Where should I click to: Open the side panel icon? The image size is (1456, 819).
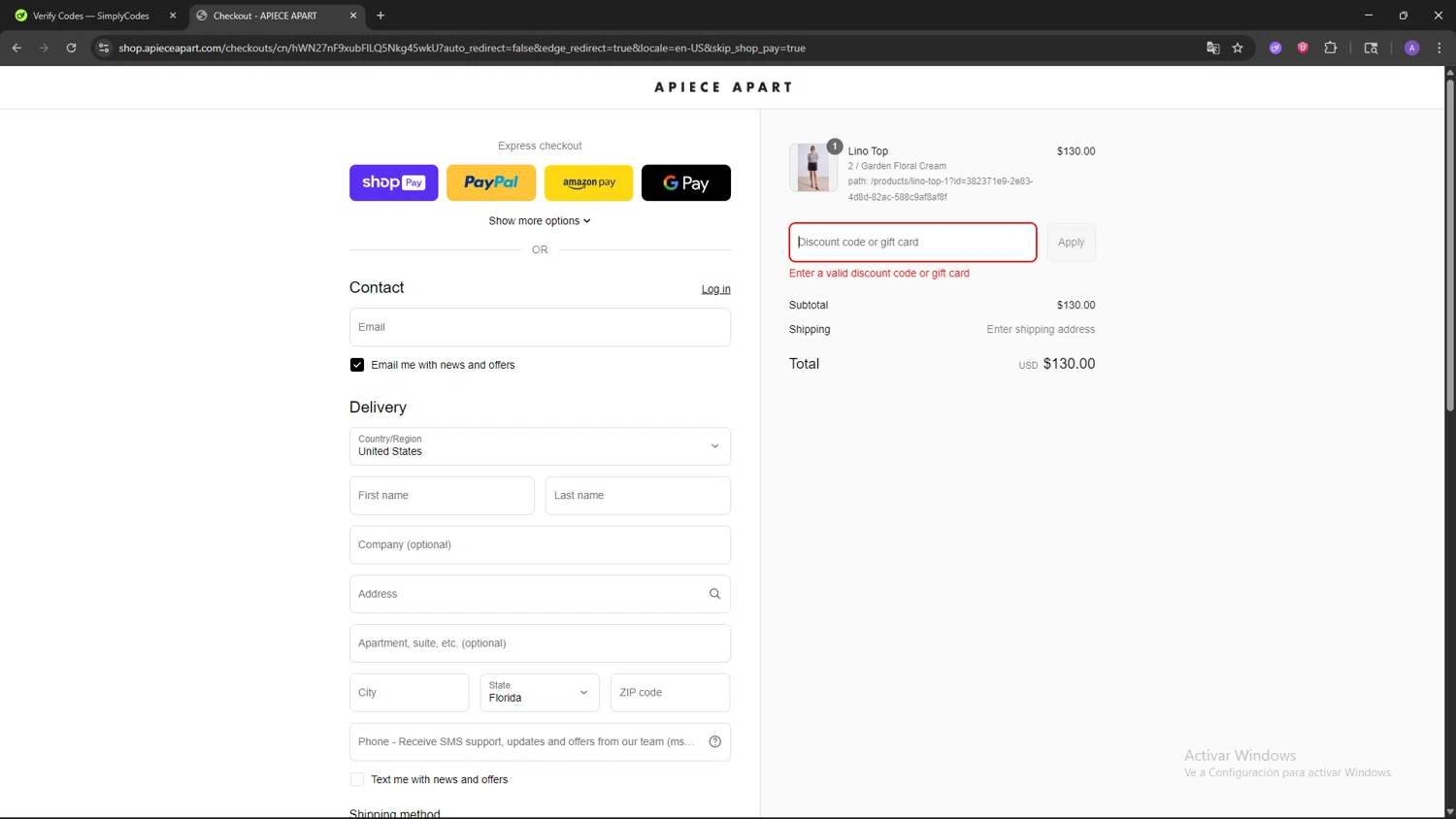pos(1371,48)
